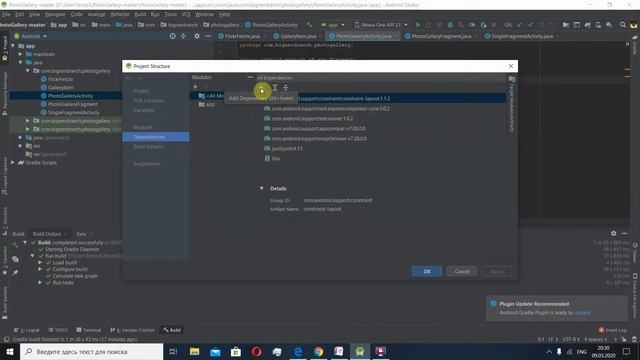Click the 'update' link in plugin notification
Viewport: 640px width, 360px height.
click(582, 313)
